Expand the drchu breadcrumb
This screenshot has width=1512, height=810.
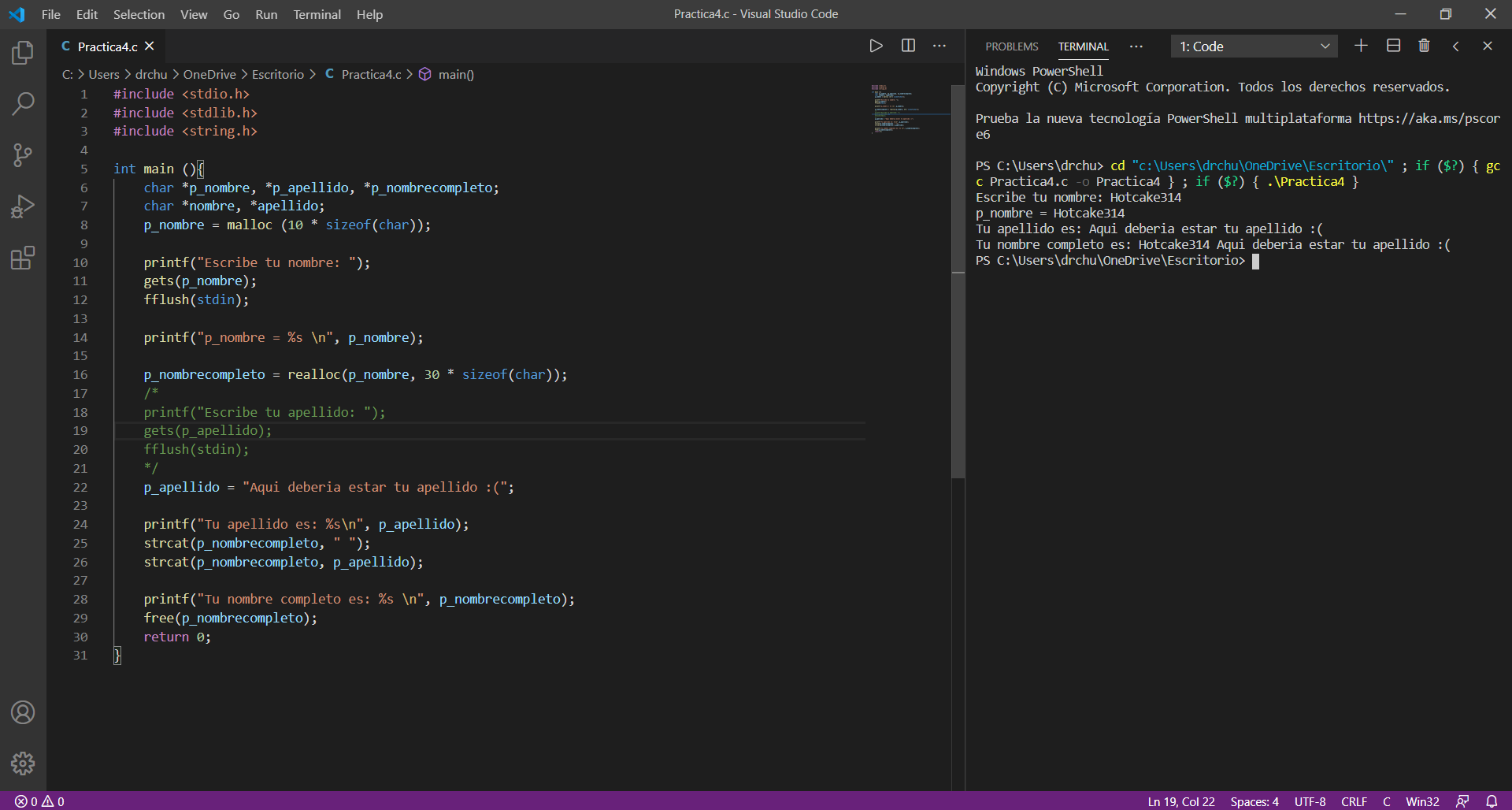pyautogui.click(x=151, y=74)
